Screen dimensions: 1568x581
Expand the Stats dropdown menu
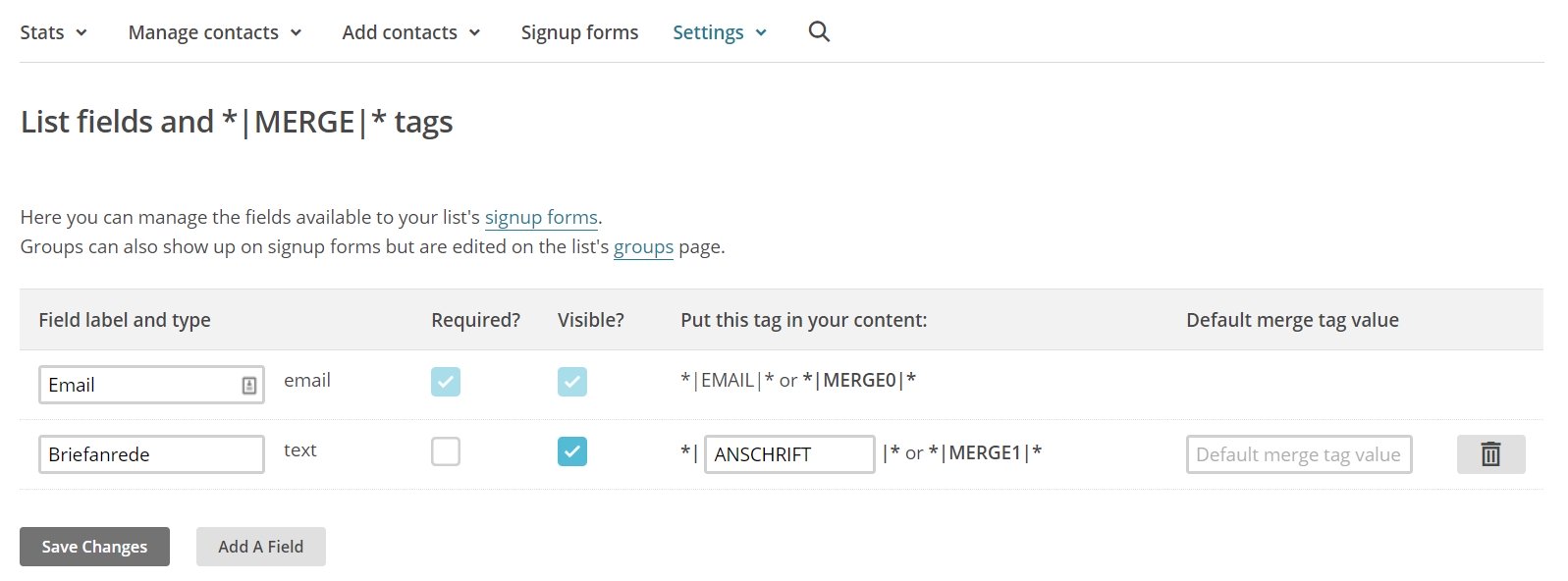coord(54,31)
